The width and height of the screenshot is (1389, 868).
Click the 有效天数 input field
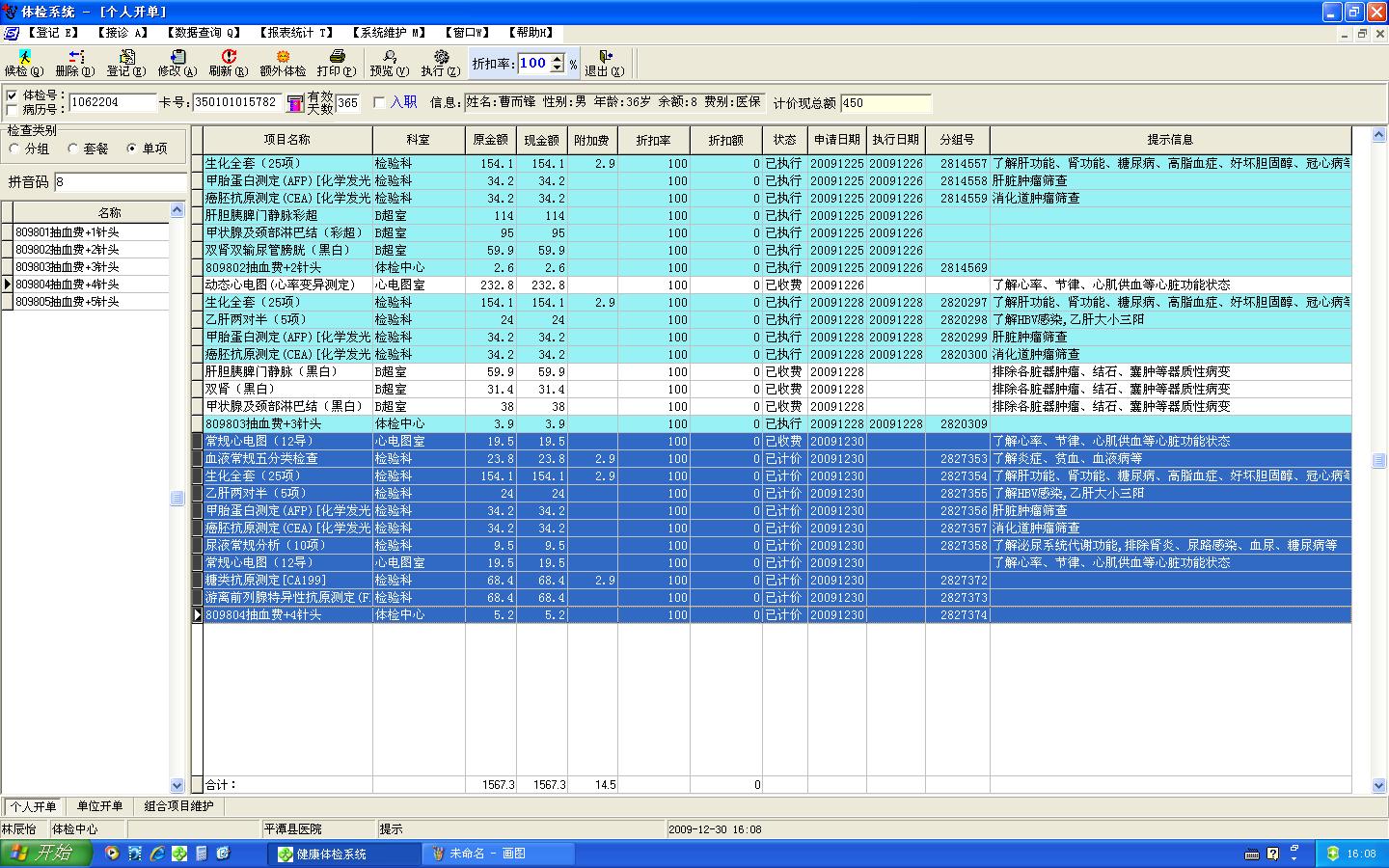pyautogui.click(x=347, y=103)
